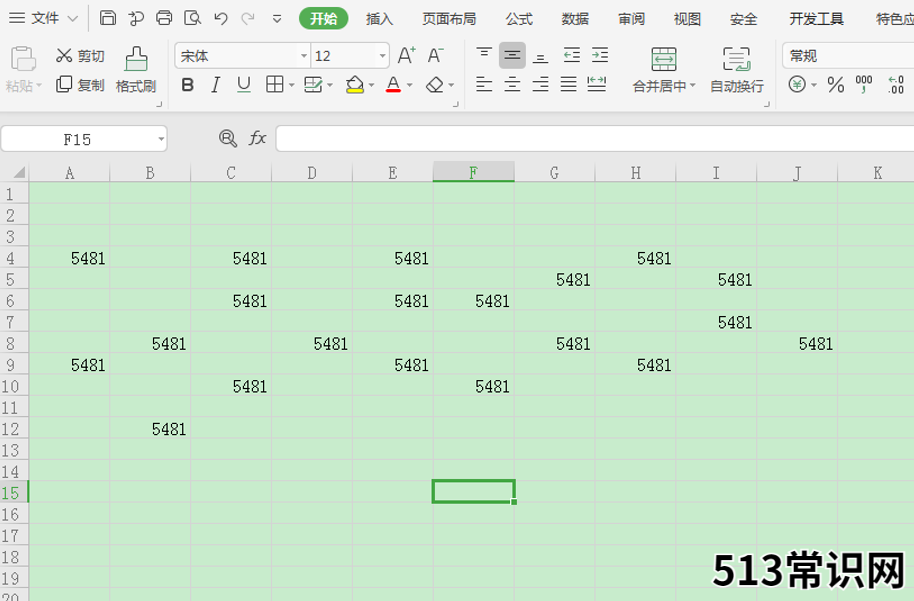Click 复制 to copy selection
914x601 pixels.
point(80,85)
